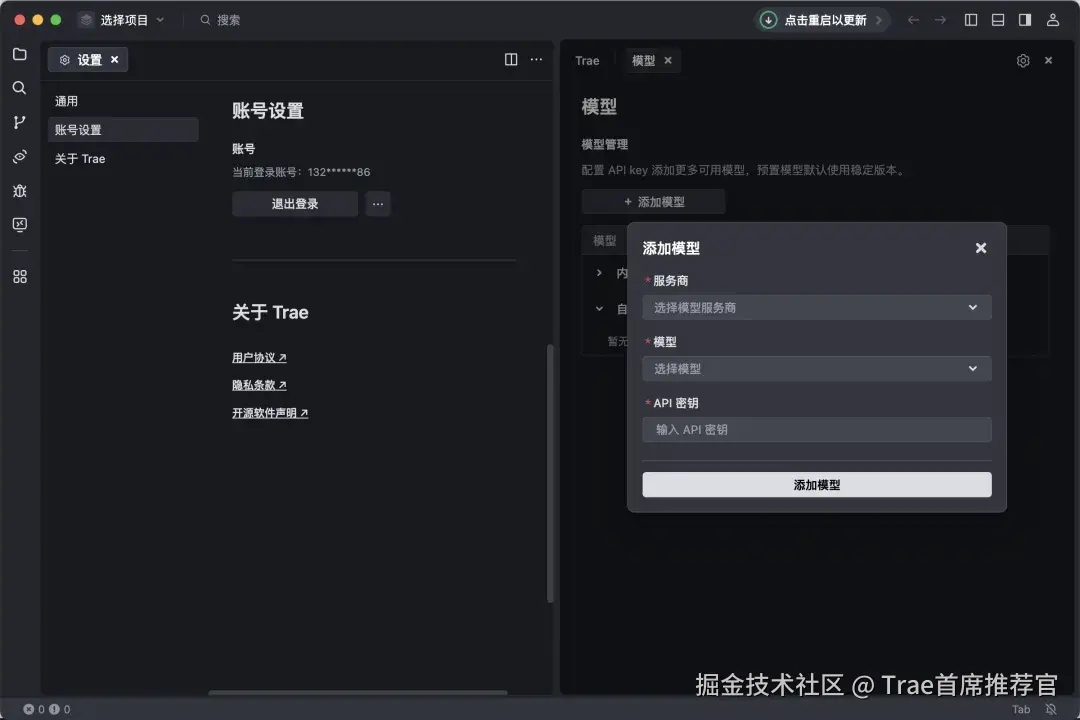
Task: Click the Tab status bar entry
Action: pos(1021,709)
